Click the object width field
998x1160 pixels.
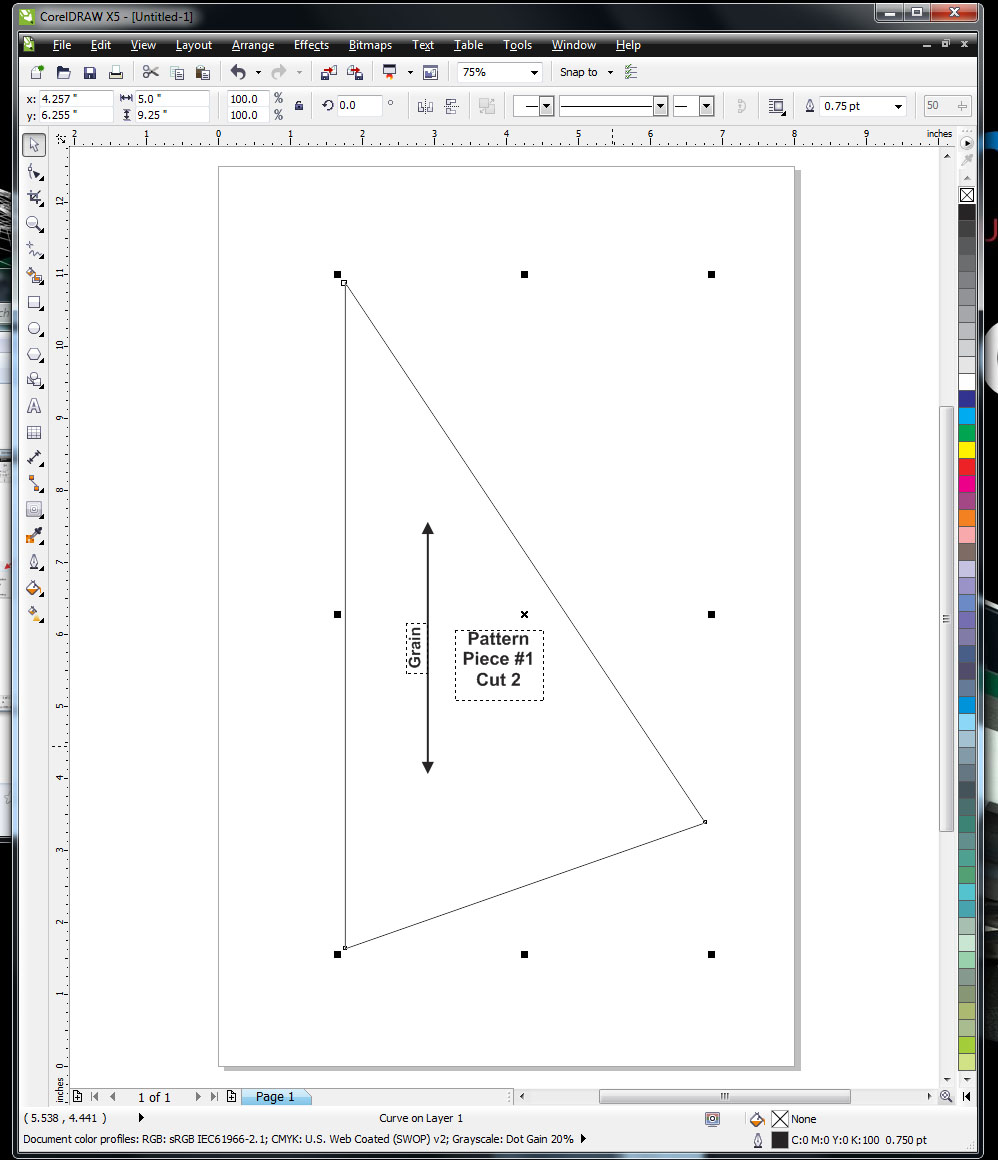(172, 98)
